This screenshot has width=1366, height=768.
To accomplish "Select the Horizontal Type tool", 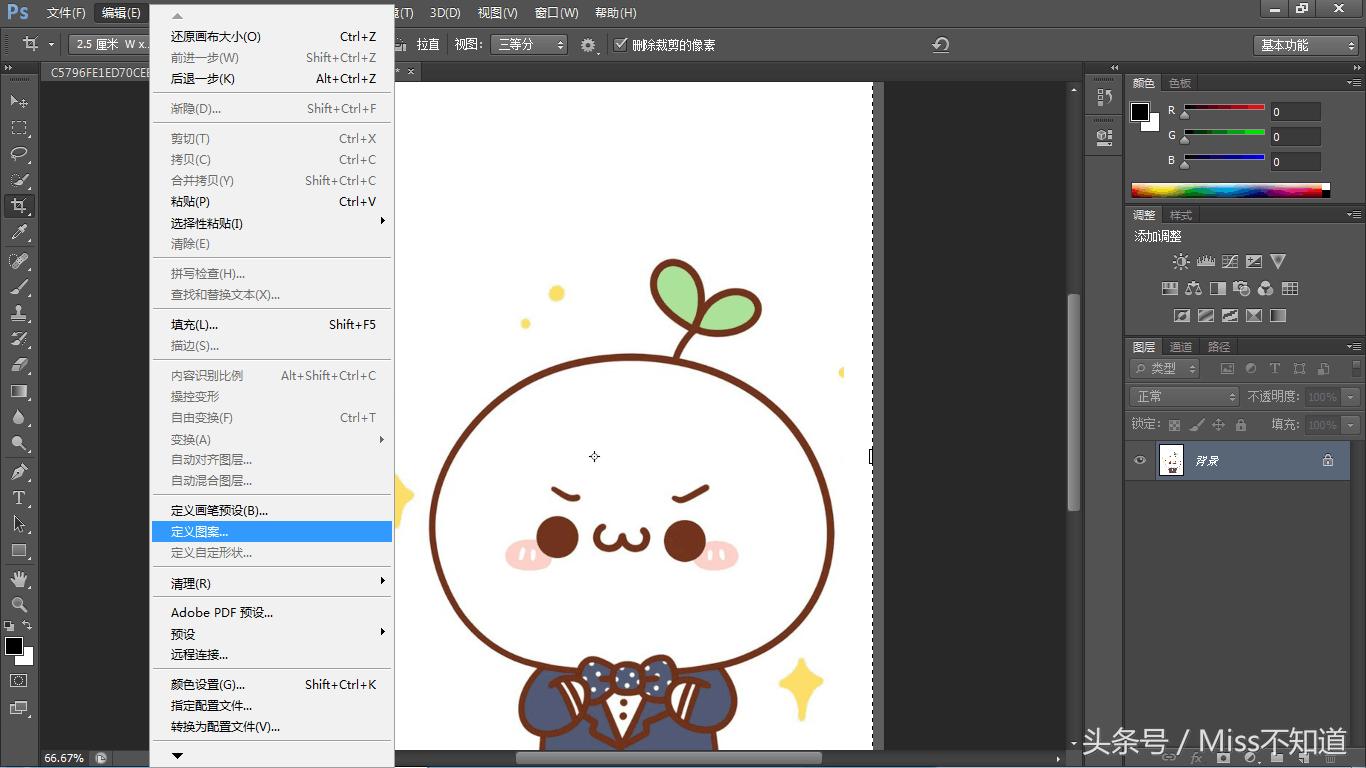I will point(19,498).
